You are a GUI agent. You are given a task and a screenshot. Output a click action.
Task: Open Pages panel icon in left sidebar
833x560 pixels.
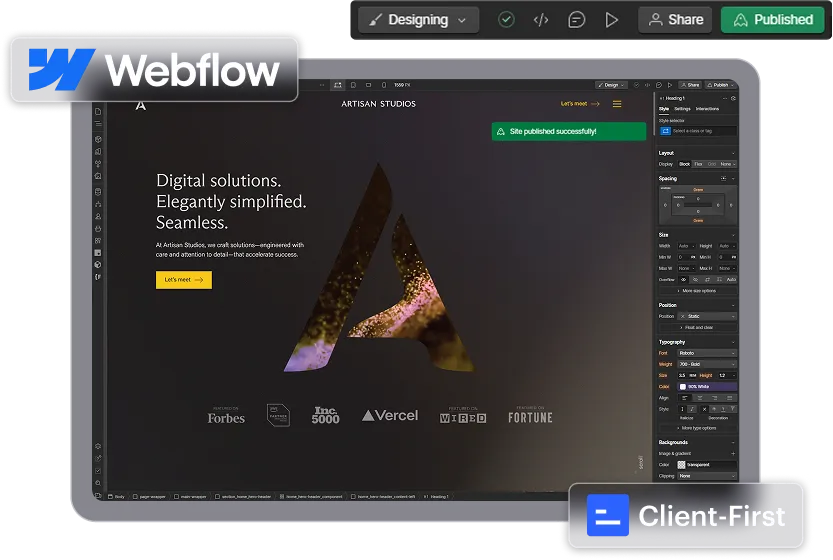point(98,112)
